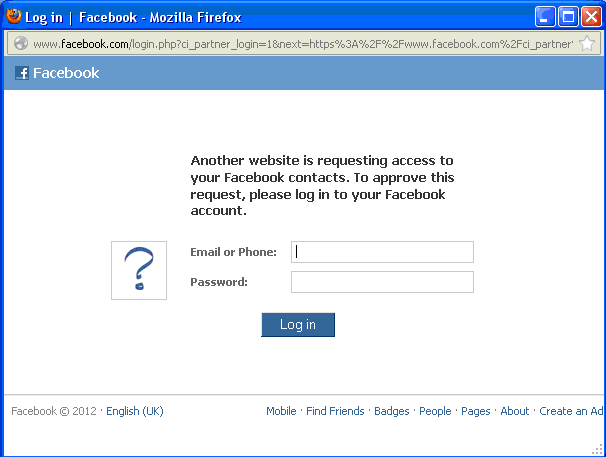Minimize the Firefox window

(x=545, y=17)
